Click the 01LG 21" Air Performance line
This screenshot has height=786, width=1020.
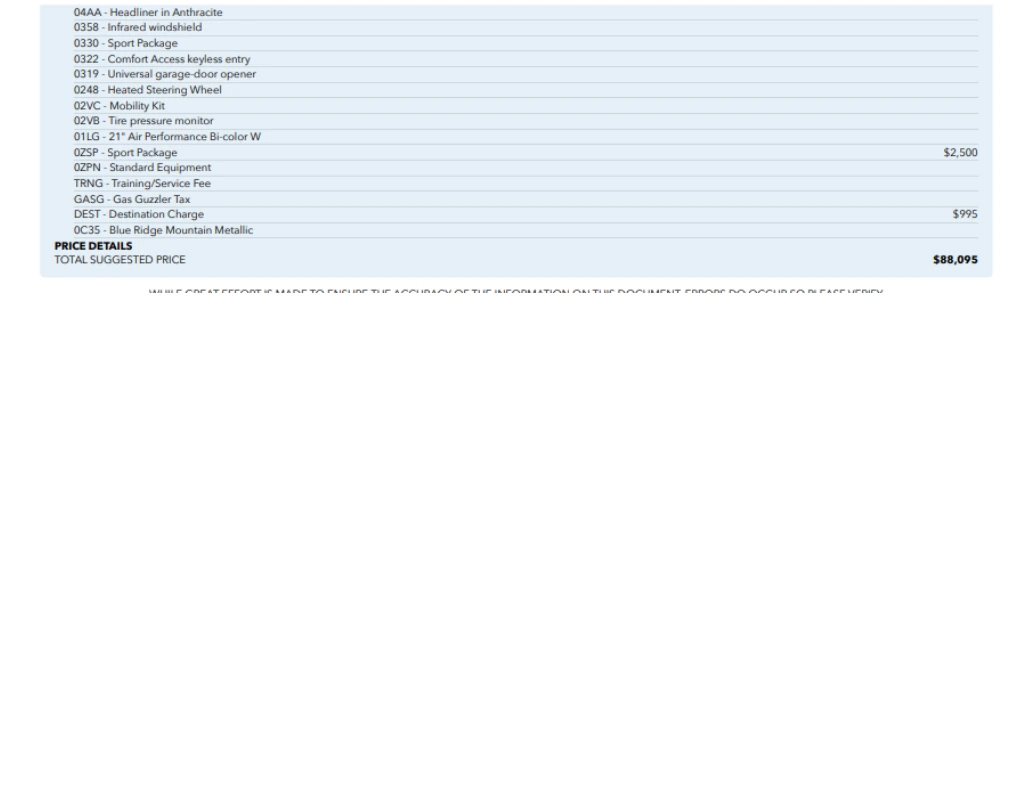tap(167, 137)
